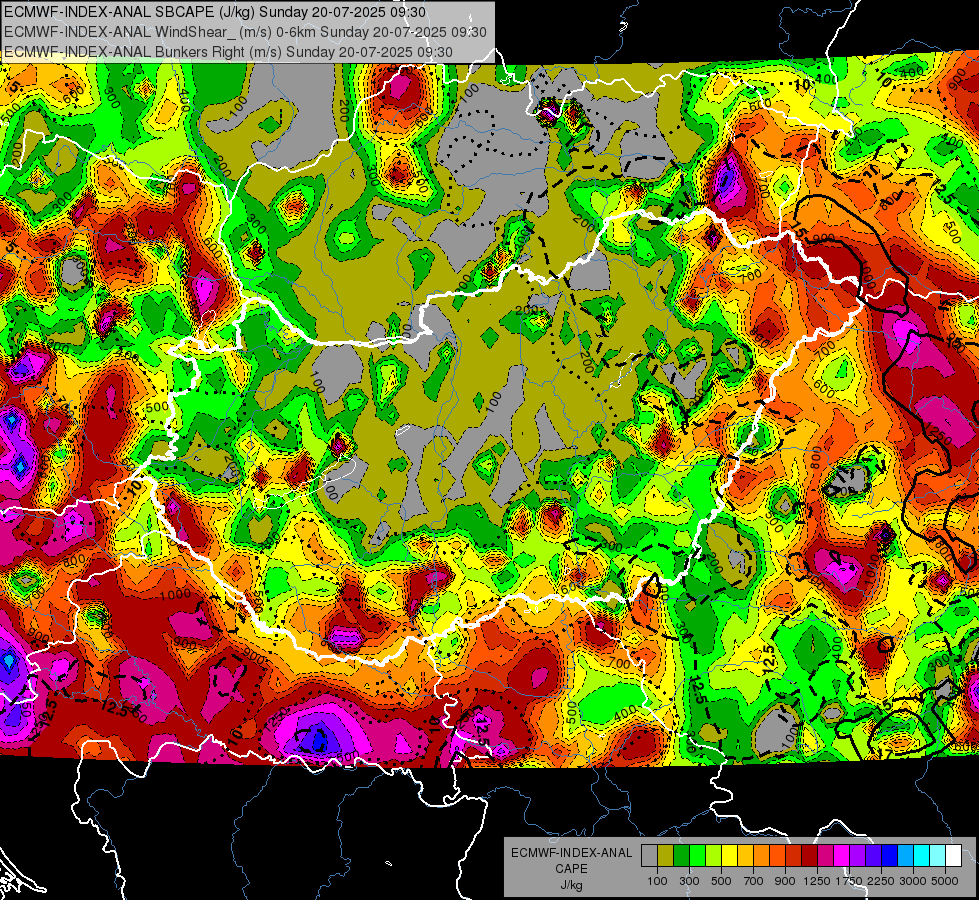The height and width of the screenshot is (900, 979).
Task: Click the bright green legend swatch
Action: (x=697, y=856)
